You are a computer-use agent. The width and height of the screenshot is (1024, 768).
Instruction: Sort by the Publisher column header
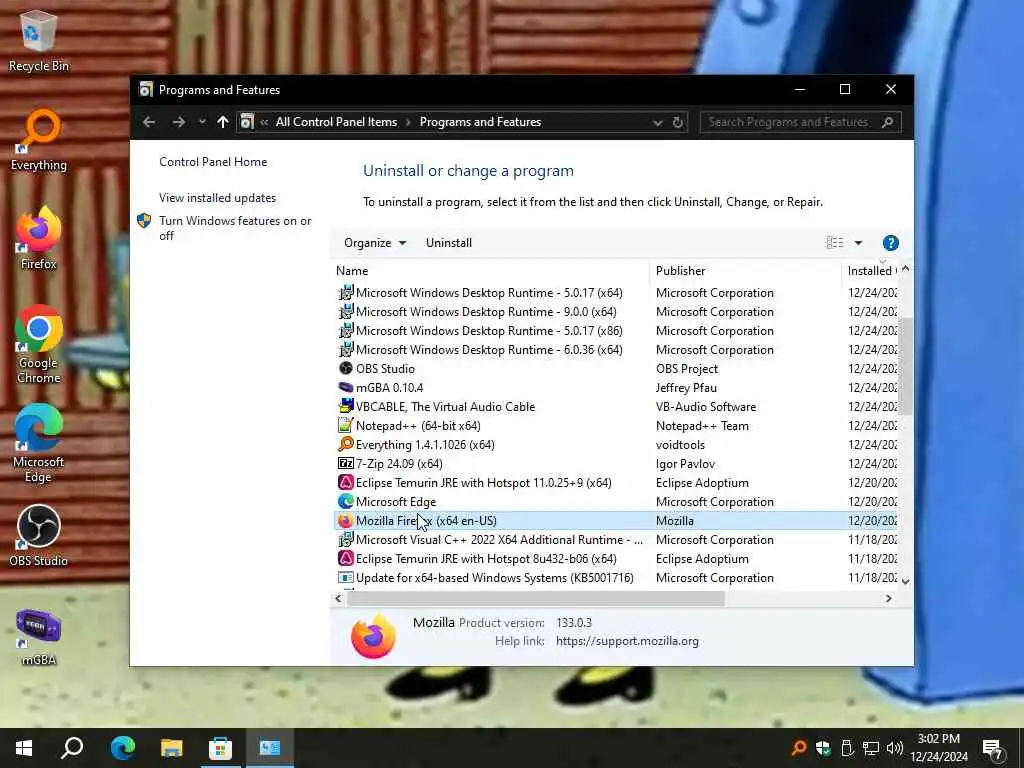(x=745, y=270)
